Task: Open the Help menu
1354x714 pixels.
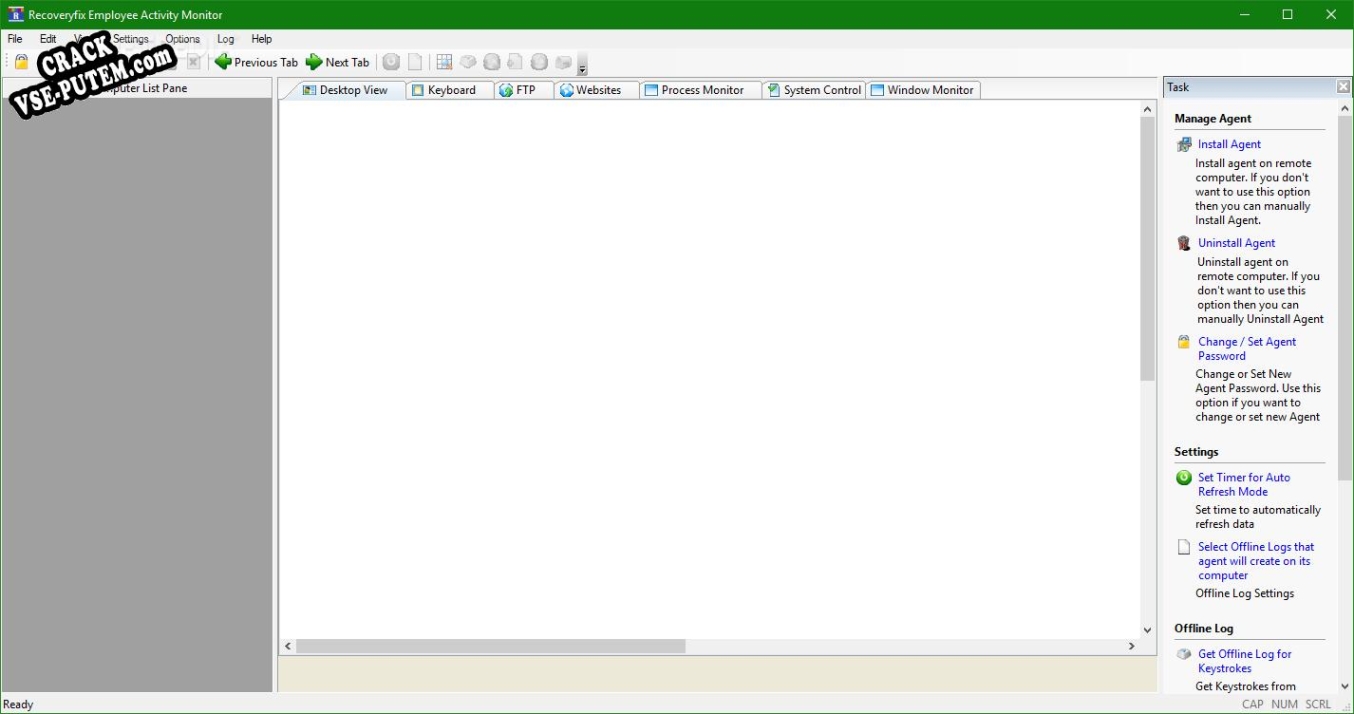Action: [x=261, y=39]
